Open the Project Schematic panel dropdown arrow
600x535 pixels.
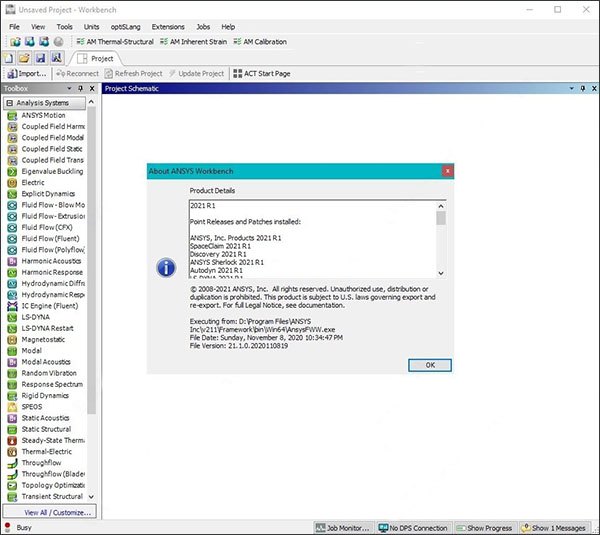[x=572, y=88]
